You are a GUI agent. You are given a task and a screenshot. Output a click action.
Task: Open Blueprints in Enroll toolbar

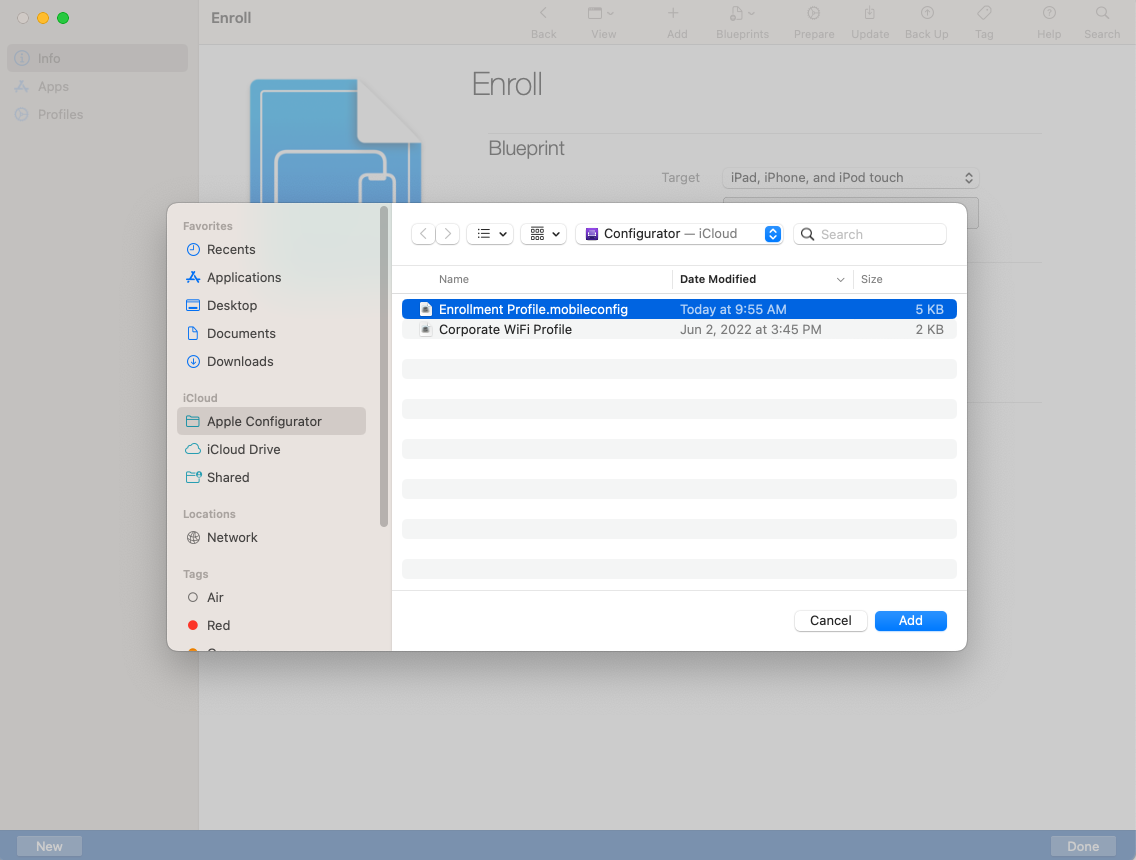(742, 22)
